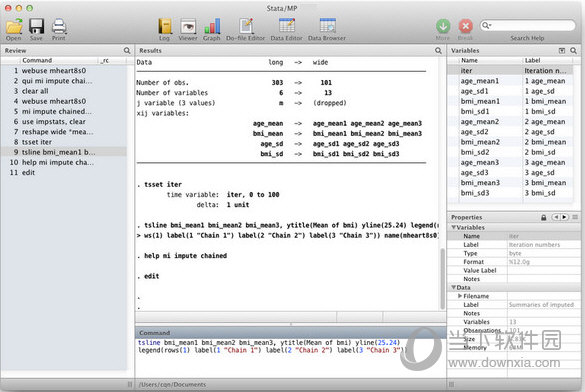Viewport: 585px width, 392px height.
Task: Select the bmi_mean3 variable
Action: (511, 183)
